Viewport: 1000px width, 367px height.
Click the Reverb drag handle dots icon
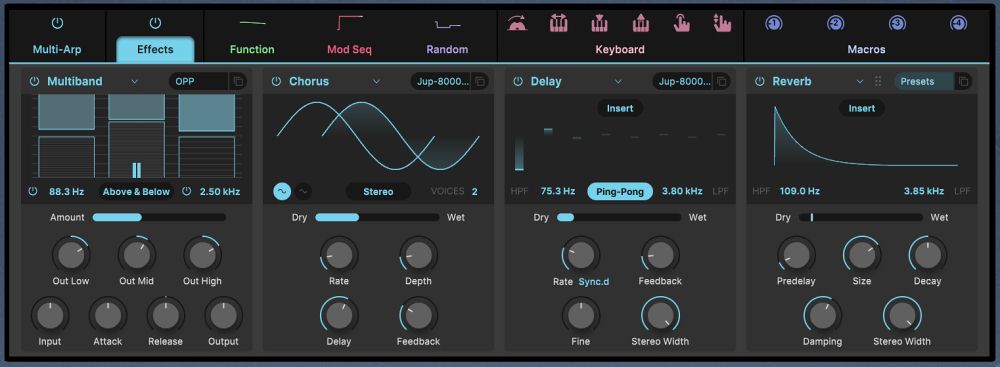[x=878, y=82]
